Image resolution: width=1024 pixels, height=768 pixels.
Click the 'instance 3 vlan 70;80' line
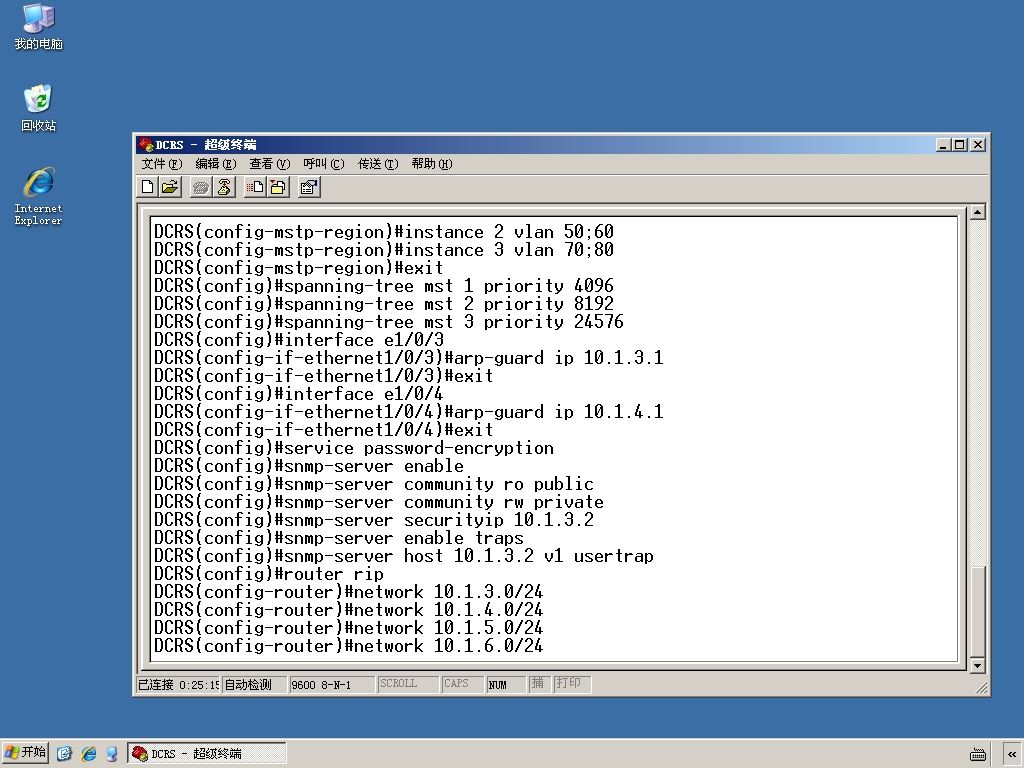384,249
